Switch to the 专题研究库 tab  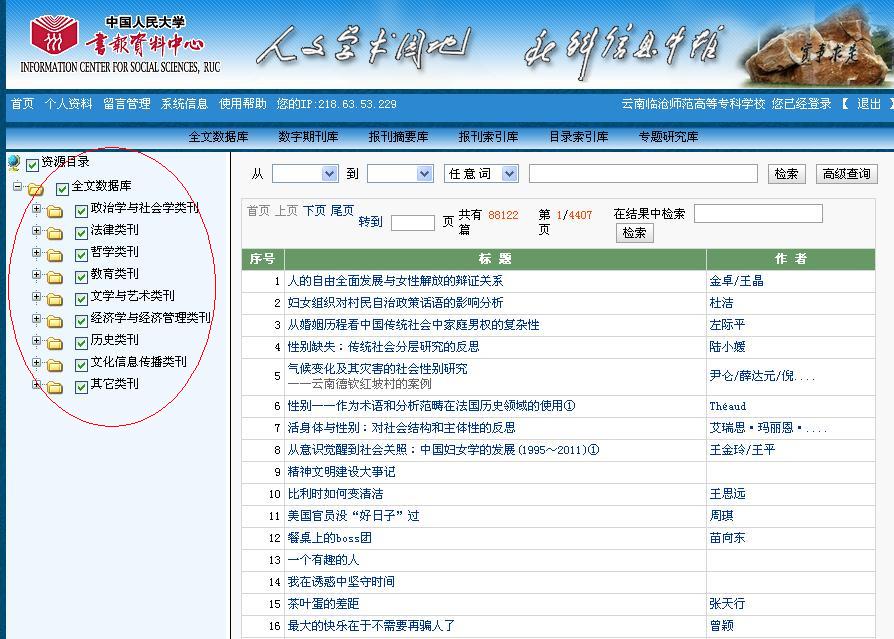(x=668, y=137)
